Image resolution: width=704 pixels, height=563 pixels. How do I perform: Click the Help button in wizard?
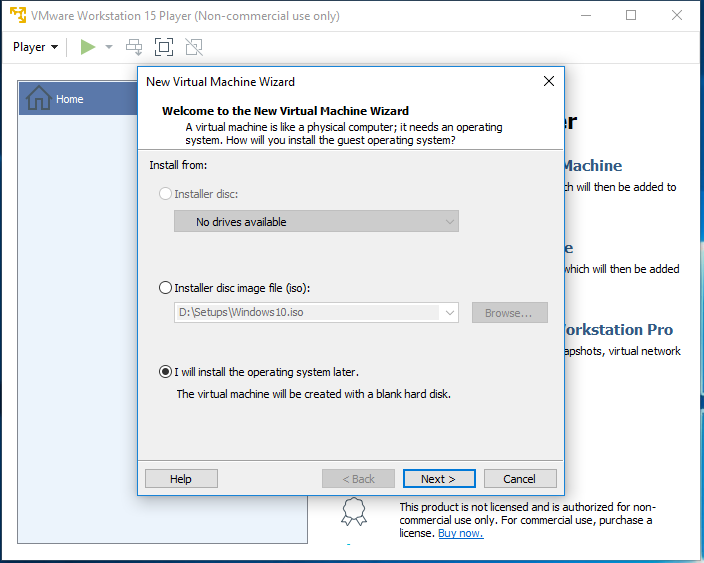(x=181, y=479)
